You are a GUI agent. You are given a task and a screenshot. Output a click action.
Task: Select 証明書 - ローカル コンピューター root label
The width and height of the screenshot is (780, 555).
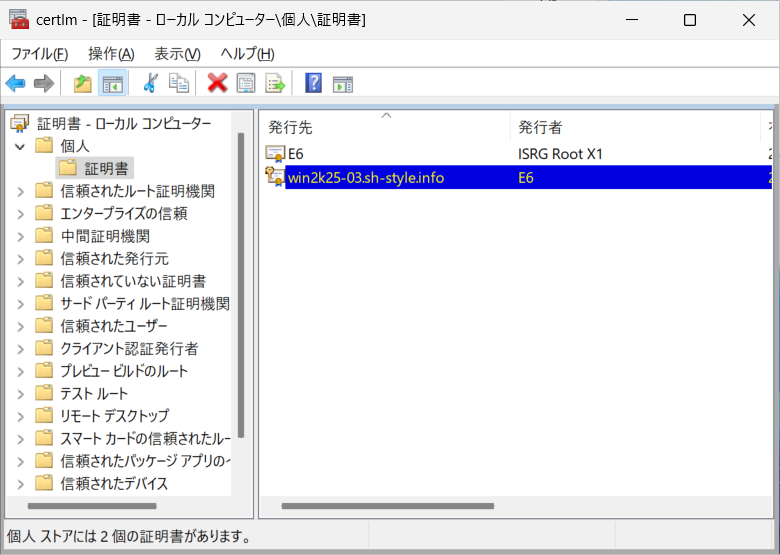coord(124,123)
